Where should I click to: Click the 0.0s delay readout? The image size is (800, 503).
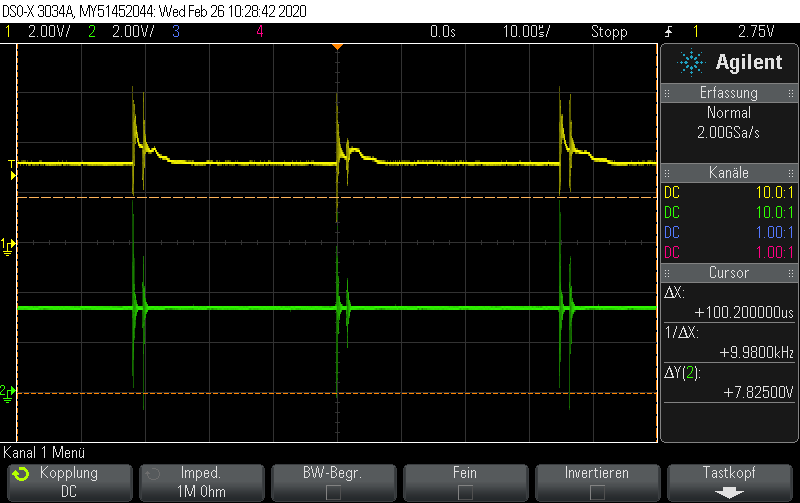click(x=442, y=32)
